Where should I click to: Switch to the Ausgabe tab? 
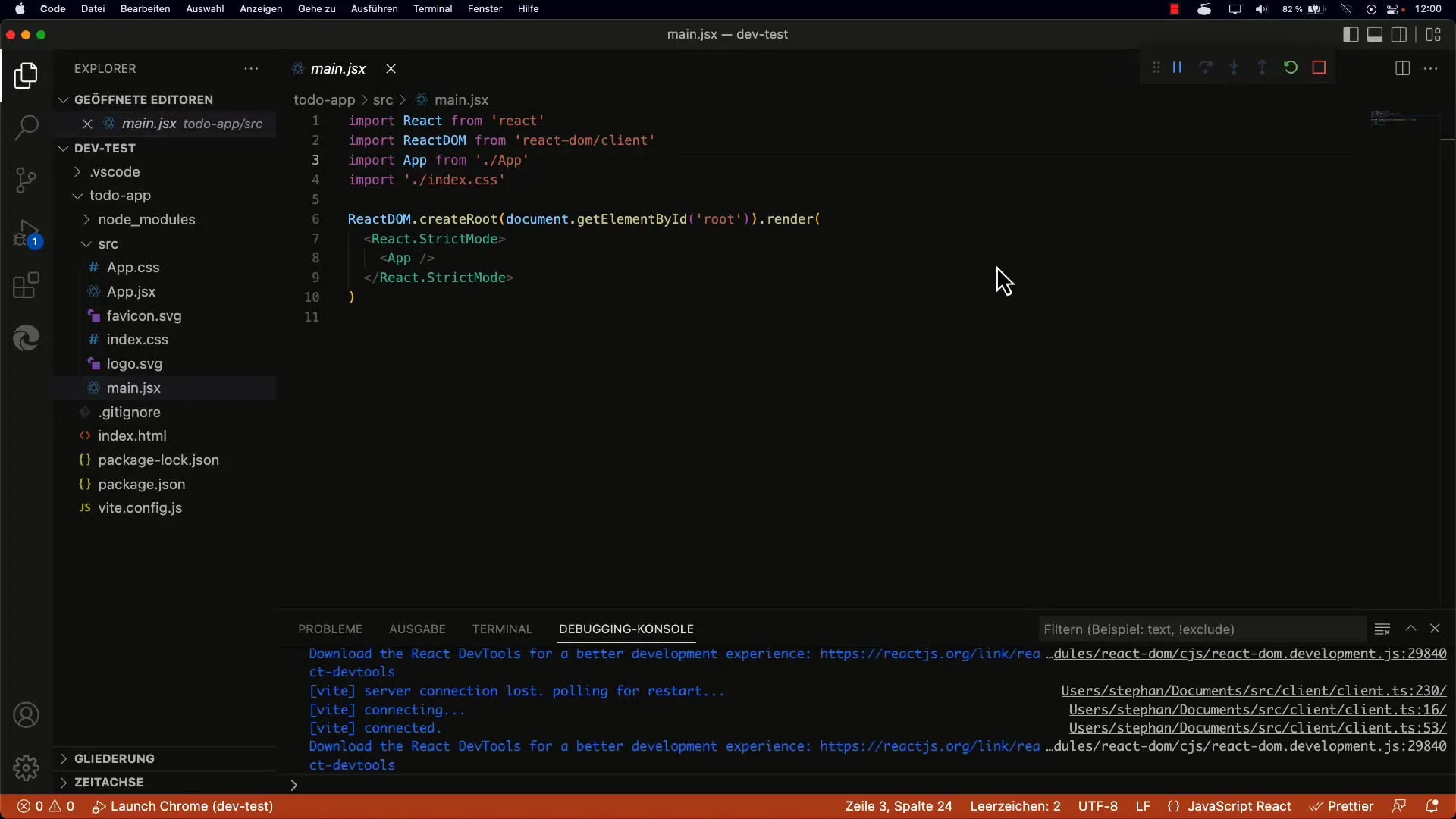(x=417, y=629)
